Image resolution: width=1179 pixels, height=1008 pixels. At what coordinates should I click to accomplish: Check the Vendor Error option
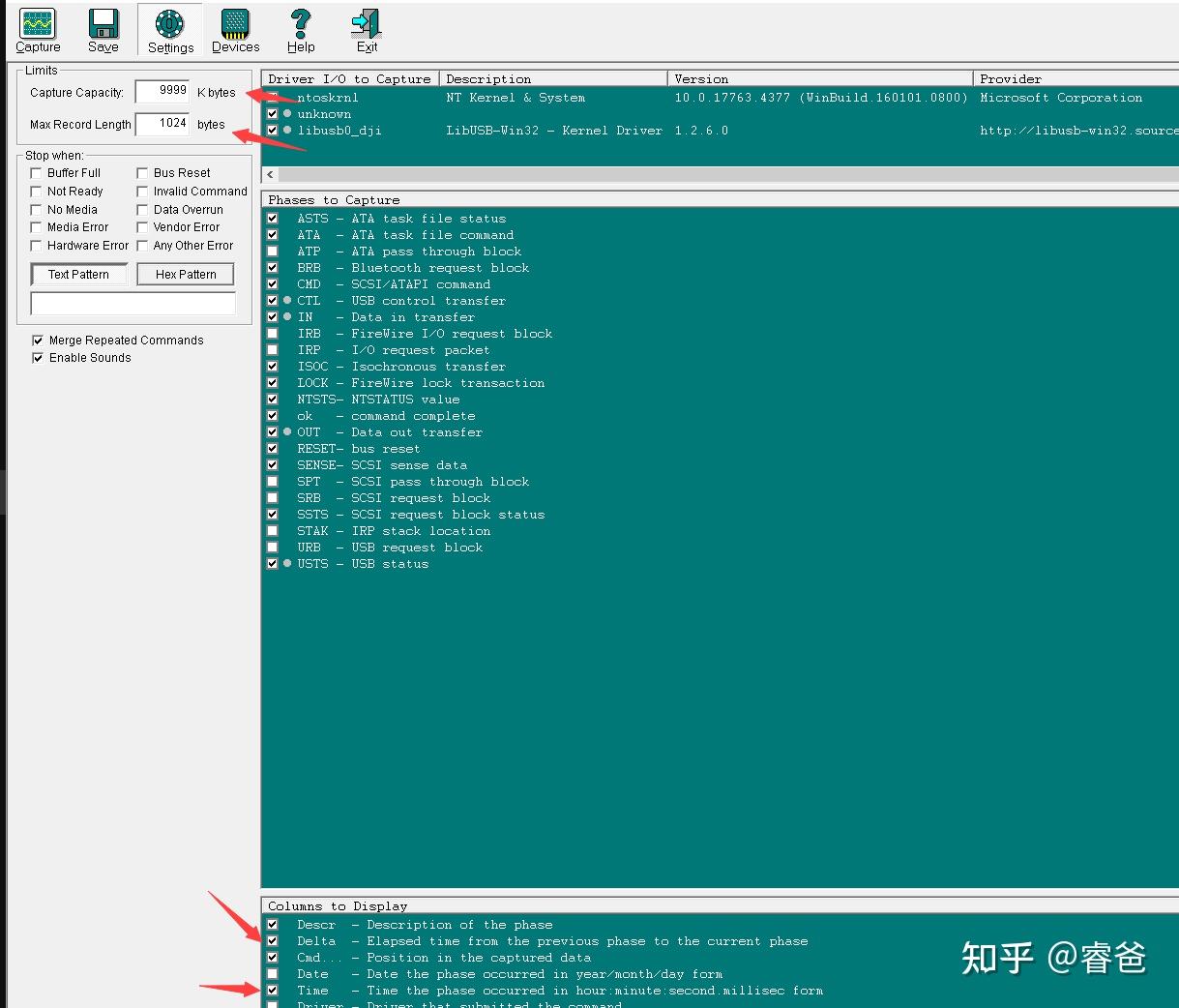[142, 227]
